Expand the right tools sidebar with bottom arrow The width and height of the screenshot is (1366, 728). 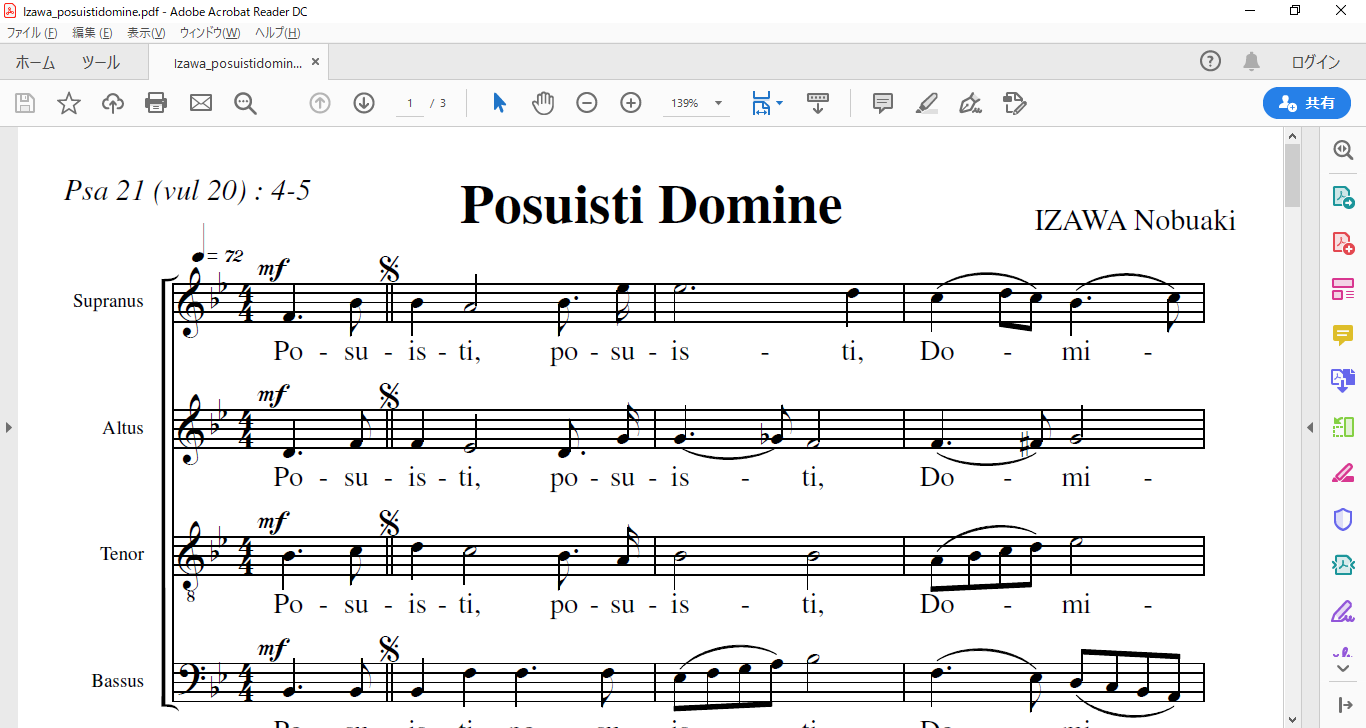pyautogui.click(x=1343, y=705)
